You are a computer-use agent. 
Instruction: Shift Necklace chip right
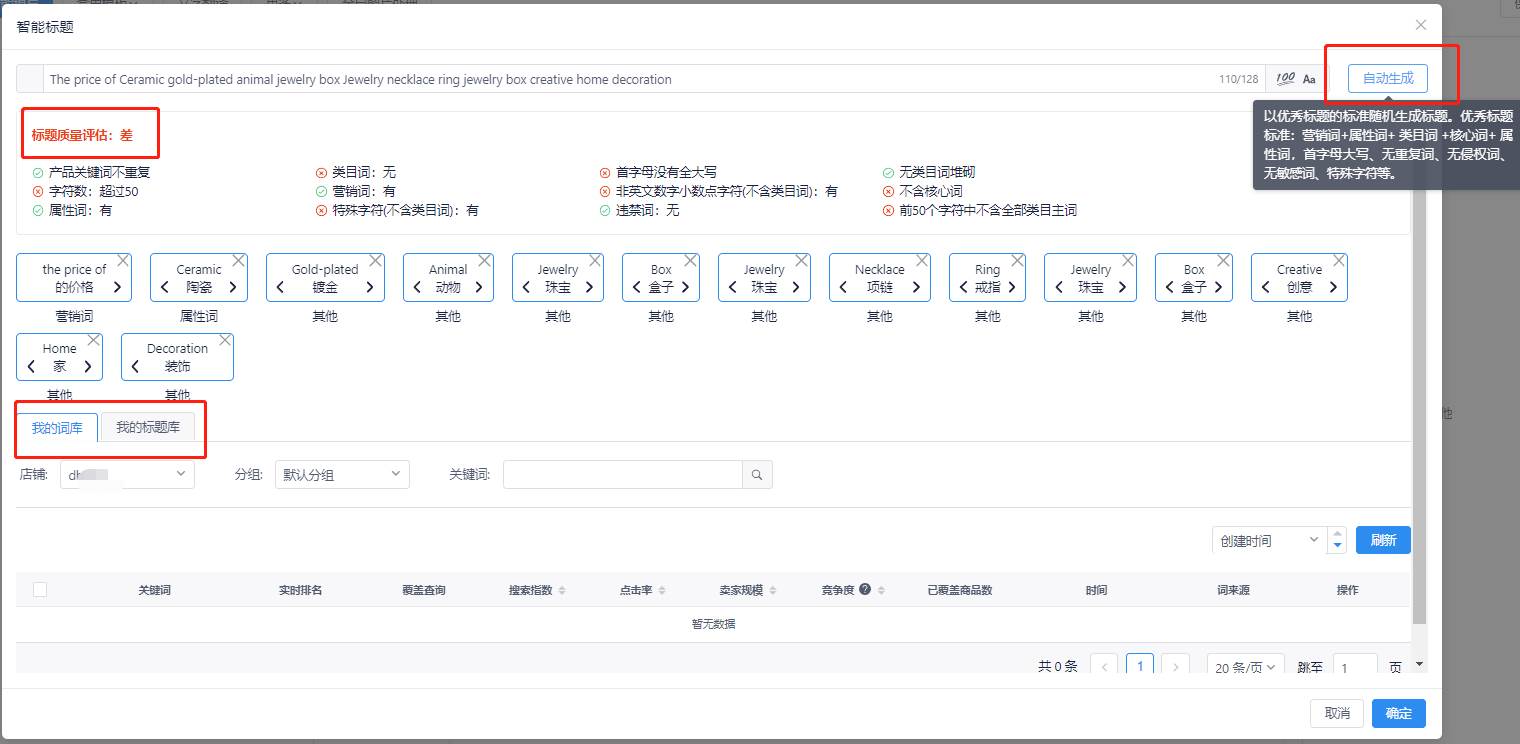pyautogui.click(x=916, y=287)
